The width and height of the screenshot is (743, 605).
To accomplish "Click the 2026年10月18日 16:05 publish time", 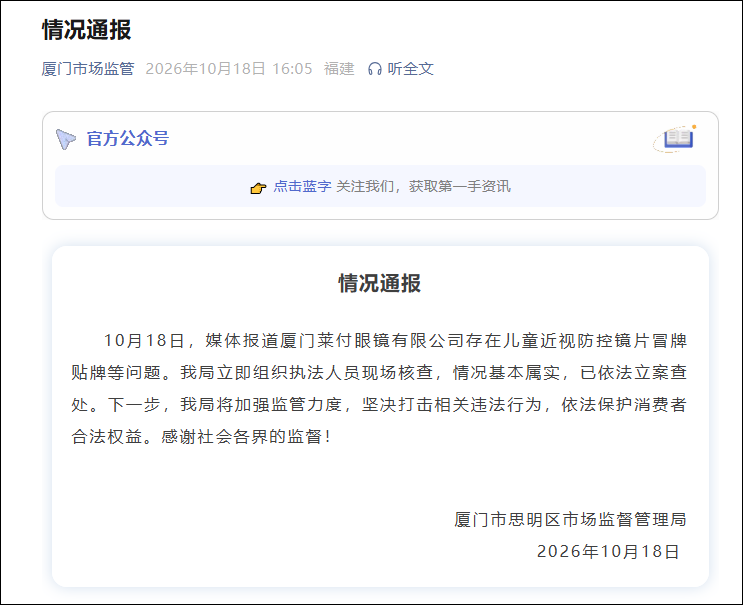I will (229, 69).
